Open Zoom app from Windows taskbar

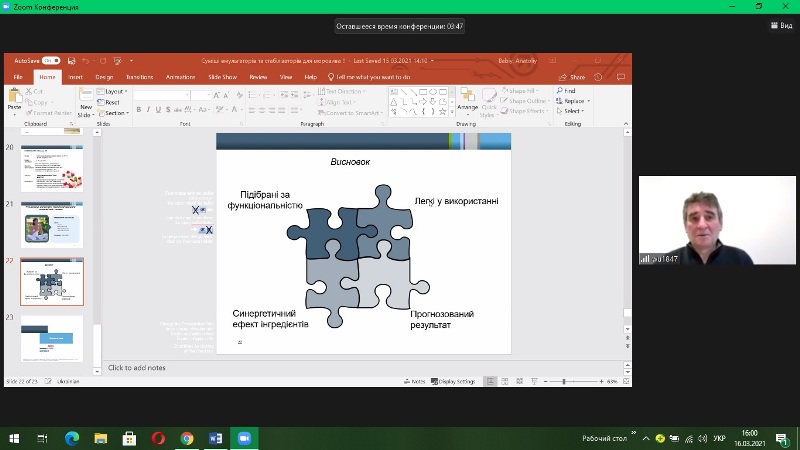click(242, 438)
